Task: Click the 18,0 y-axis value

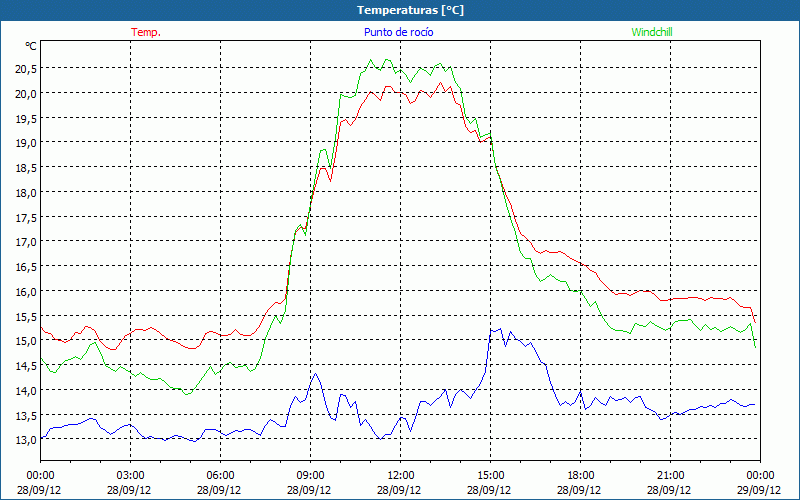Action: coord(26,193)
